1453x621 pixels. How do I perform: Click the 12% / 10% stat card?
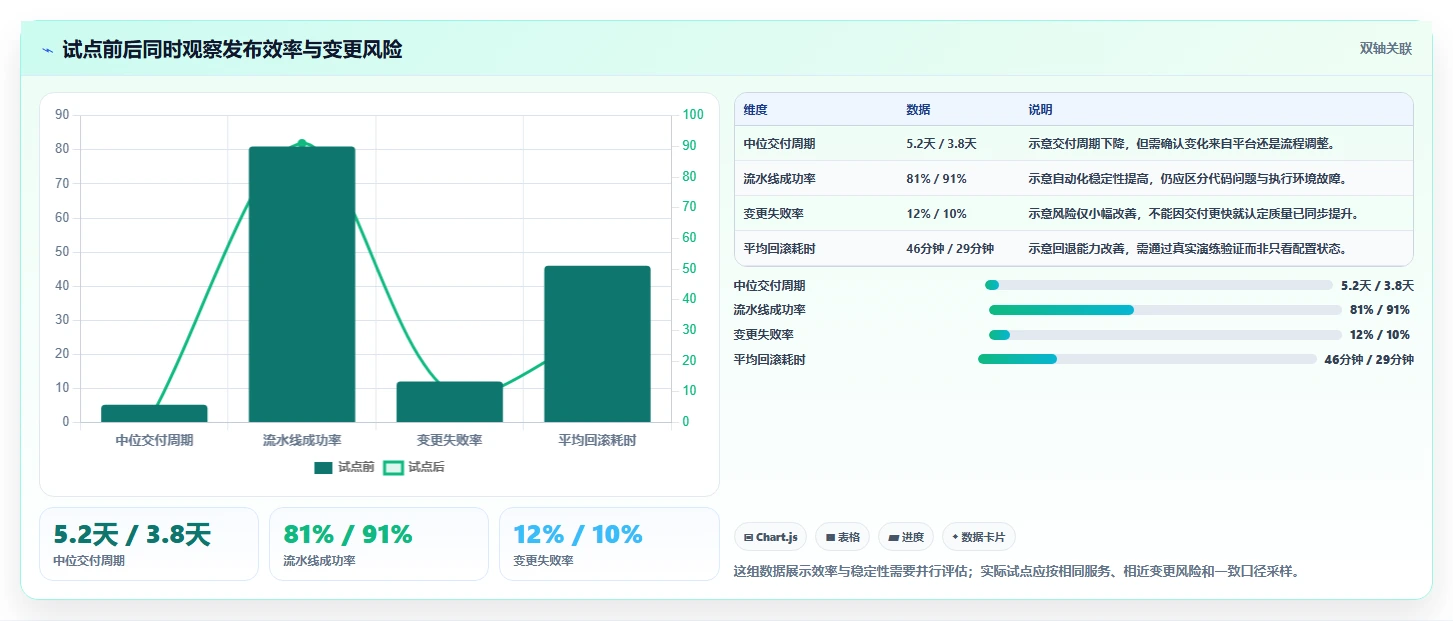[x=609, y=544]
